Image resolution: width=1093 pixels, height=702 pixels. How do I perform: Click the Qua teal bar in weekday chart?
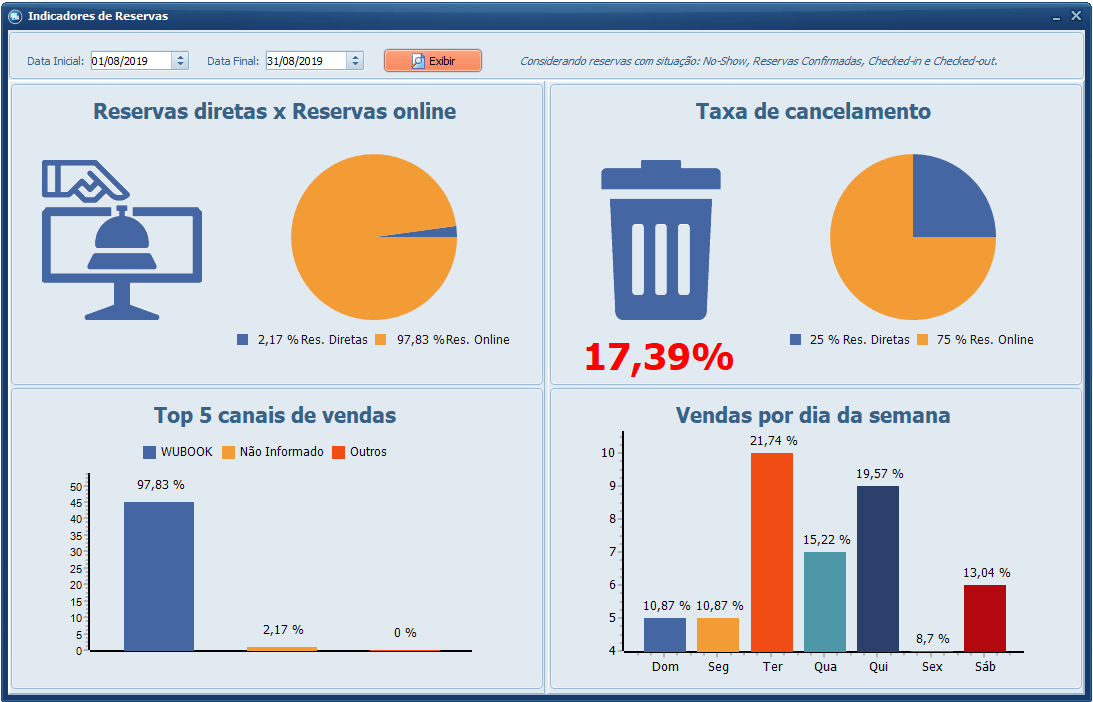pos(825,602)
